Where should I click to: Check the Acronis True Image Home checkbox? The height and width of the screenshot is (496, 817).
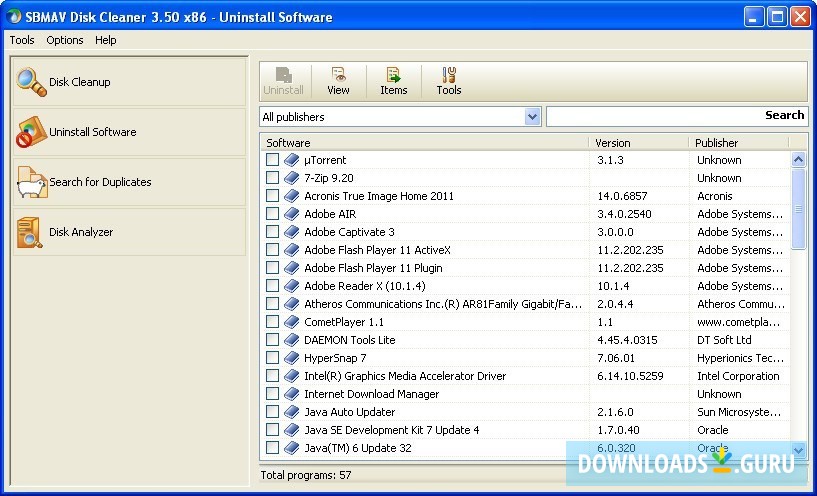click(x=273, y=196)
